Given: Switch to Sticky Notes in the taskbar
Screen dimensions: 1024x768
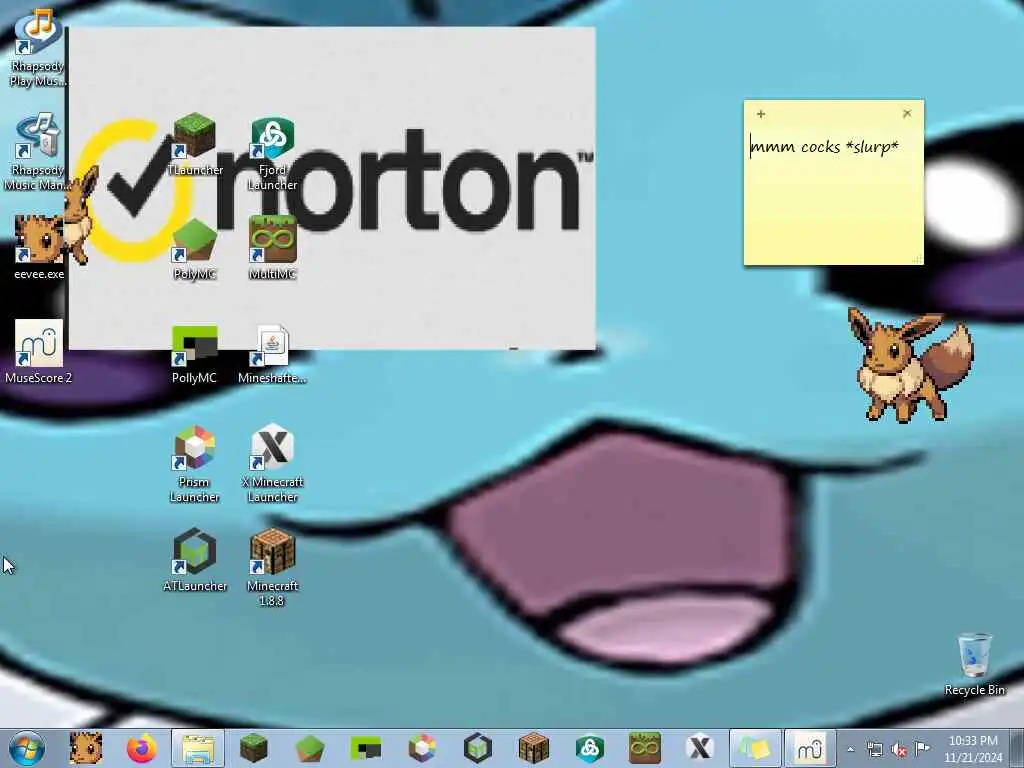Looking at the screenshot, I should tap(755, 748).
